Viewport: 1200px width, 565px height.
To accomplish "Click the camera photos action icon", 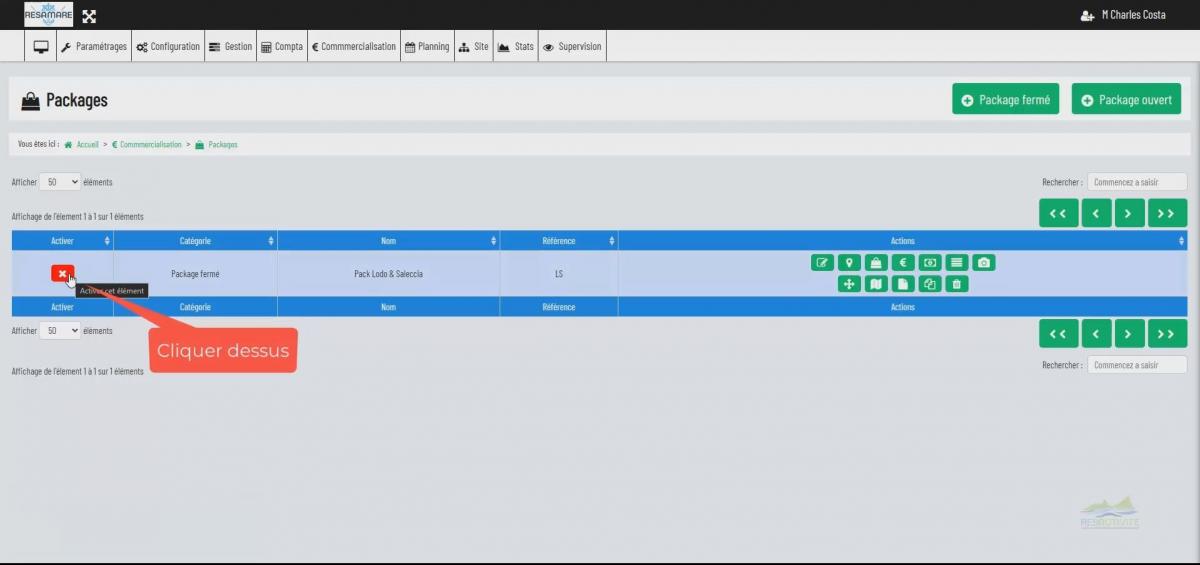I will [984, 263].
